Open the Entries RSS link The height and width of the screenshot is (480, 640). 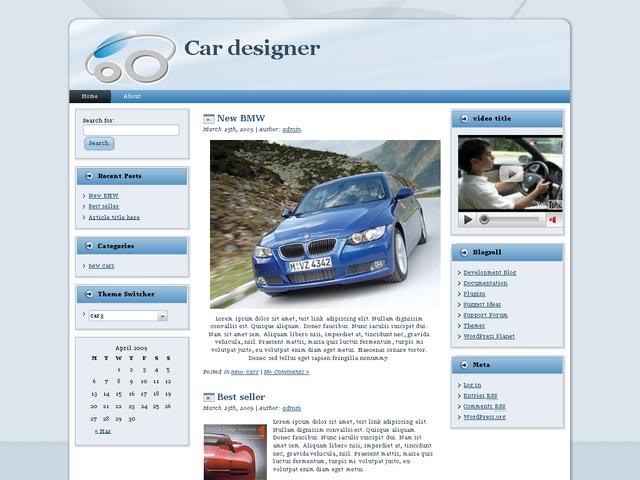pyautogui.click(x=480, y=396)
